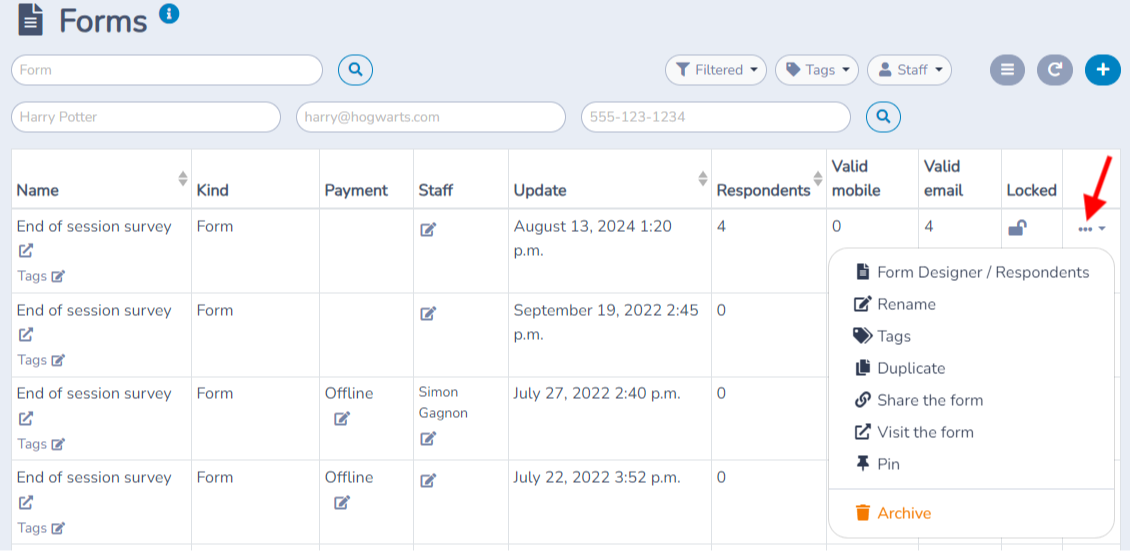Edit tags icon for July 27, 2022 form
Viewport: 1130px width, 551px height.
pos(58,444)
